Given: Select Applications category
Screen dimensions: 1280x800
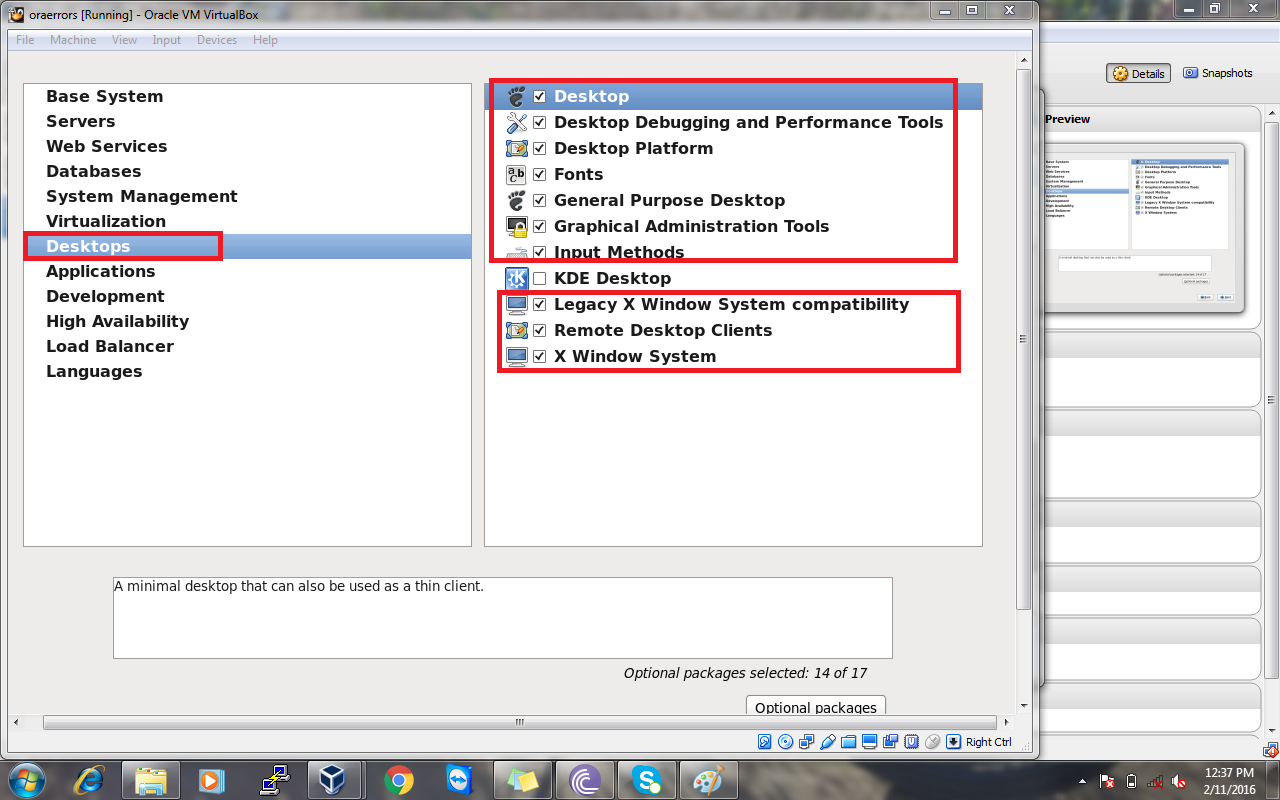Looking at the screenshot, I should (x=100, y=271).
